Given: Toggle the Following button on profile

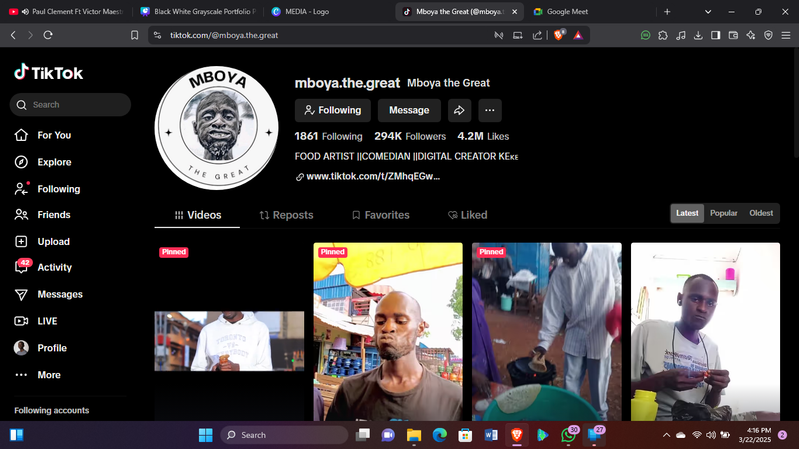Looking at the screenshot, I should [x=332, y=110].
